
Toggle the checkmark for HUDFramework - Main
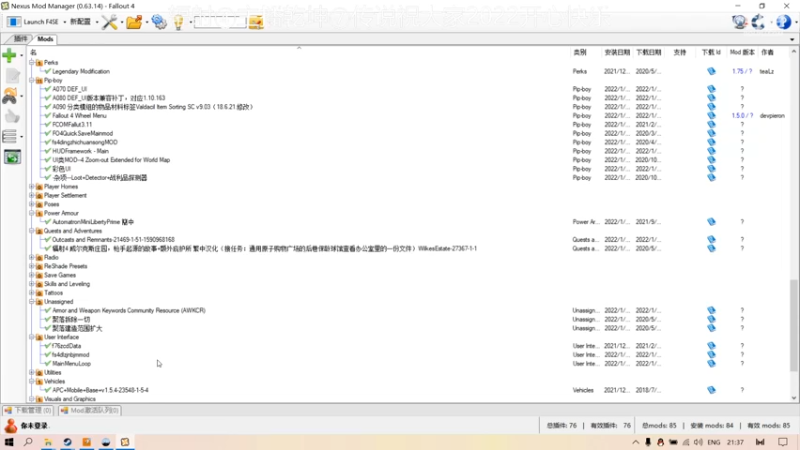(x=47, y=151)
